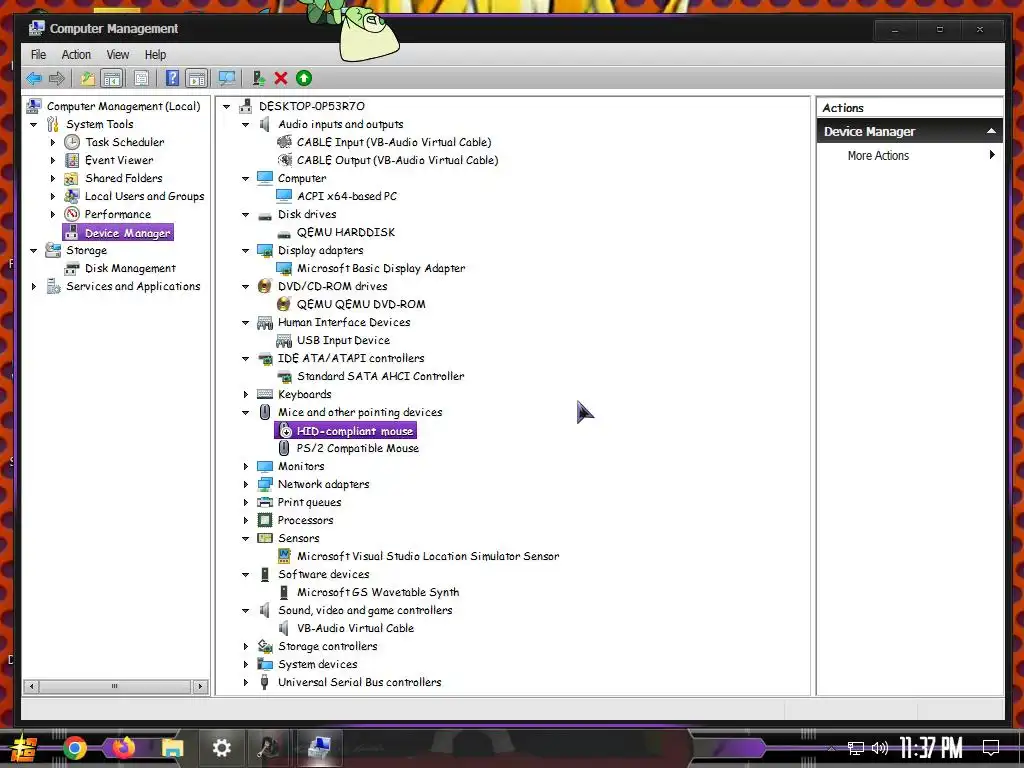
Task: Click Scan for hardware changes monitor icon
Action: pos(227,79)
